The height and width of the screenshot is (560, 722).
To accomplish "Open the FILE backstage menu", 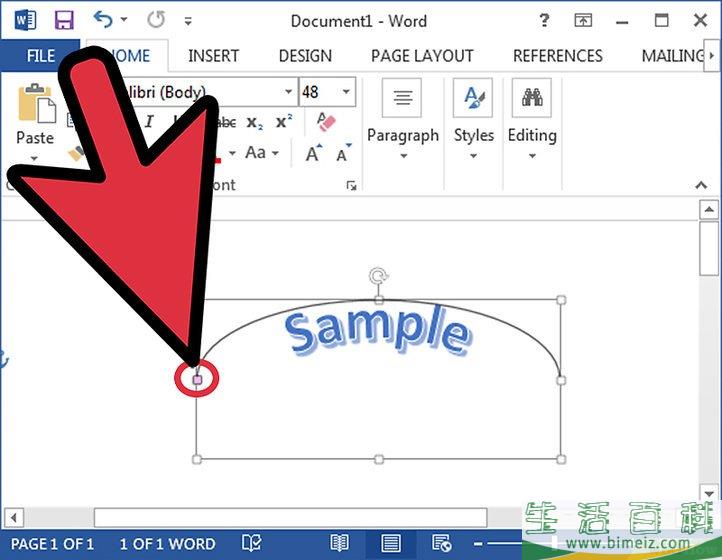I will pyautogui.click(x=40, y=56).
